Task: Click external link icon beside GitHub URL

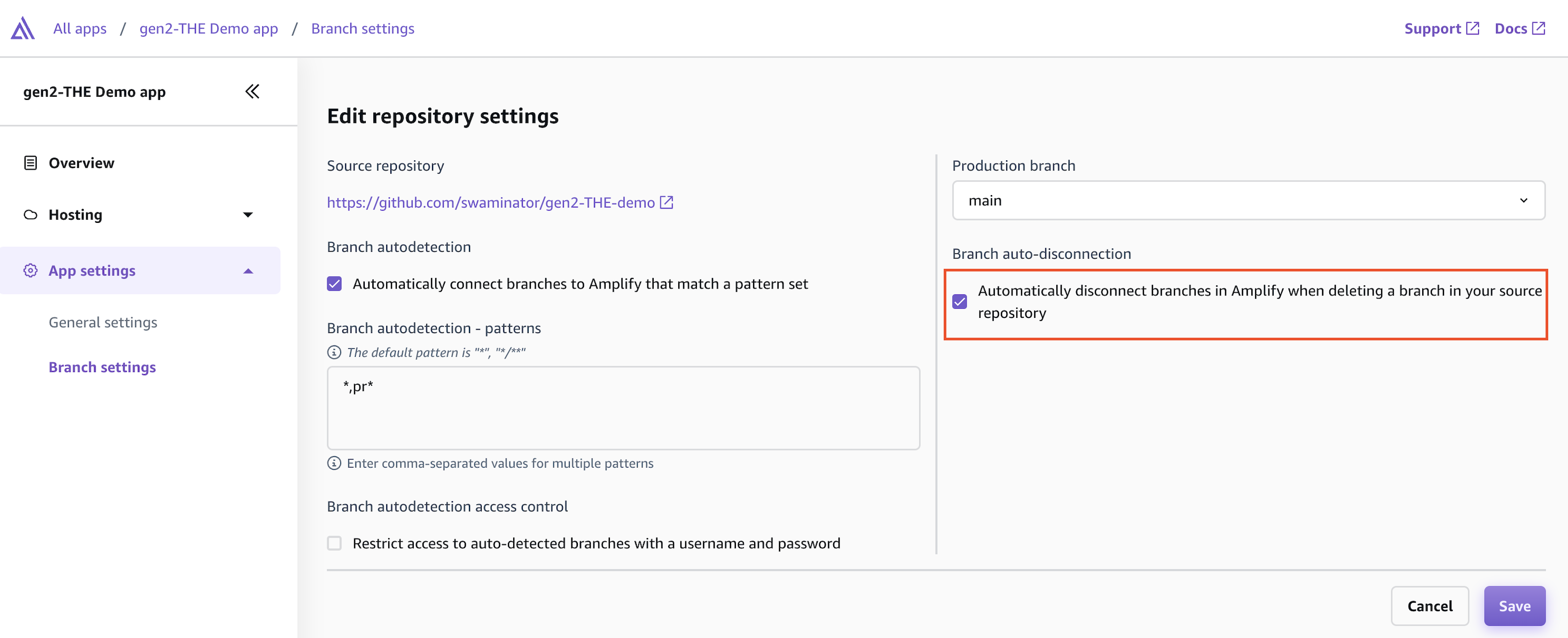Action: (667, 202)
